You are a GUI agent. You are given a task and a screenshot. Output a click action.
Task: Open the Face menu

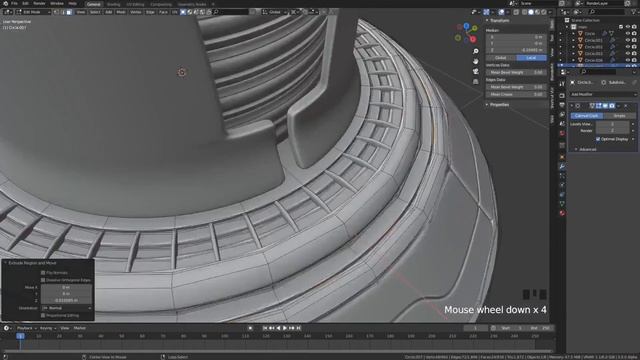[x=163, y=12]
